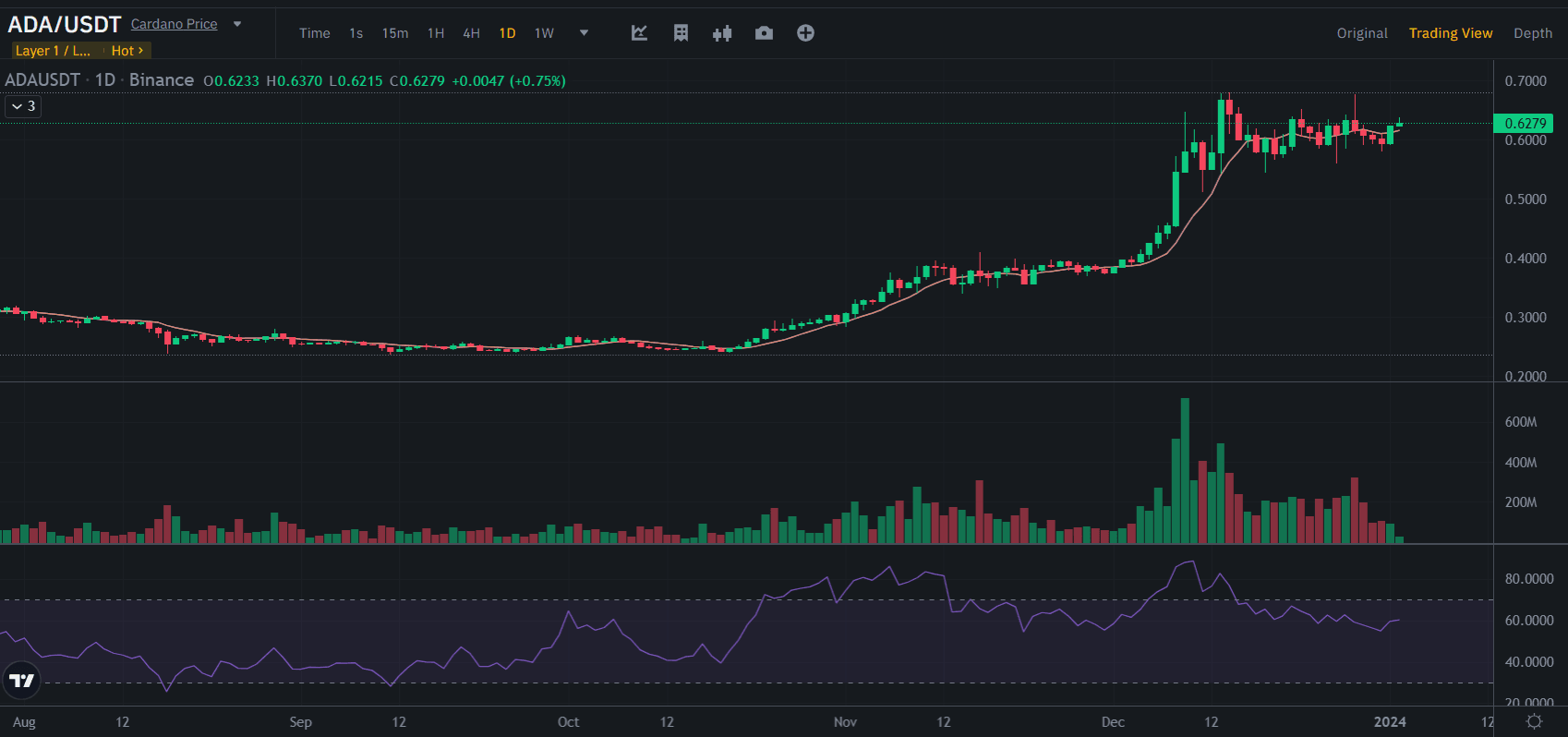Open the ADA/USDT pair dropdown arrow

tap(237, 24)
